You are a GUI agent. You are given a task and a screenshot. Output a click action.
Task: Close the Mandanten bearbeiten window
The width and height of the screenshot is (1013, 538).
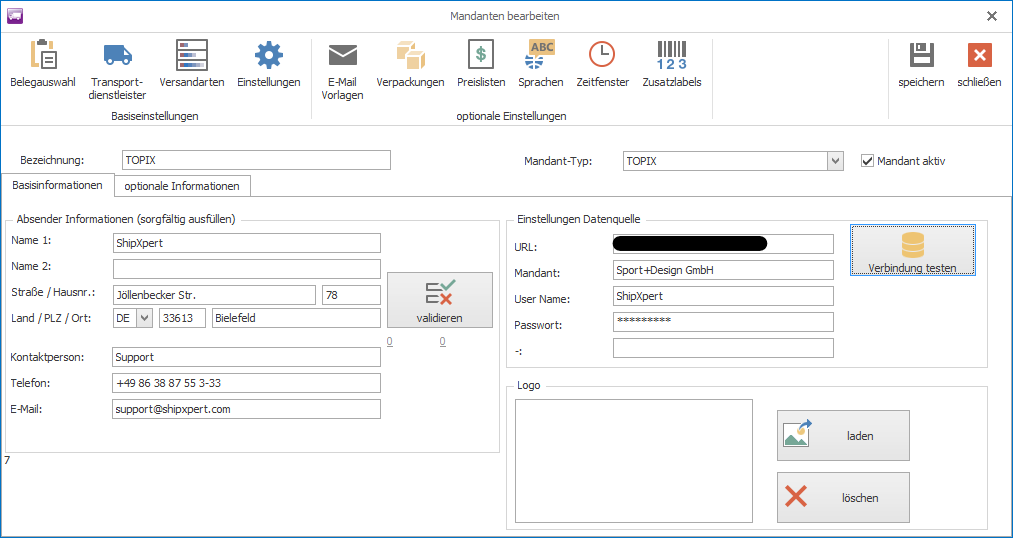pos(992,16)
